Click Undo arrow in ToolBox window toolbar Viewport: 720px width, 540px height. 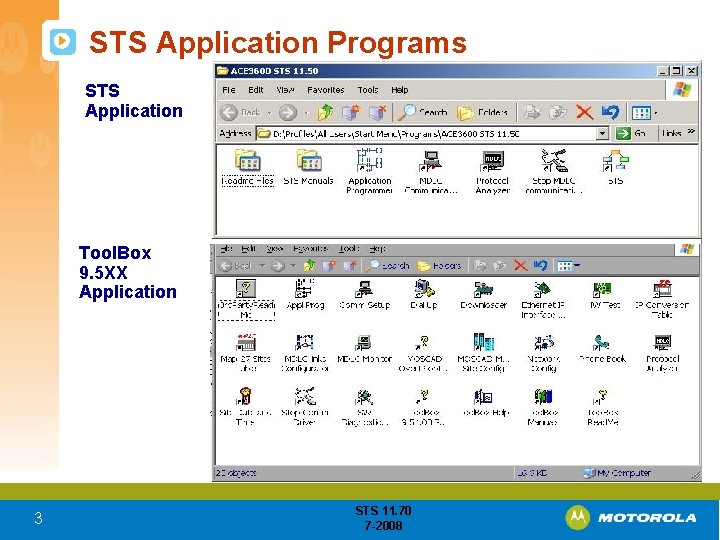(540, 265)
